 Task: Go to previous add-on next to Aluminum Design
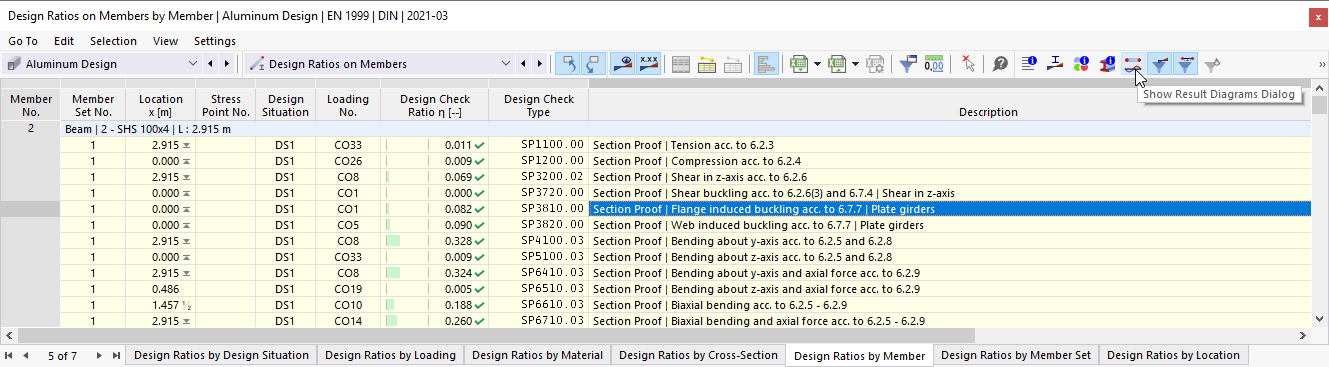coord(210,64)
